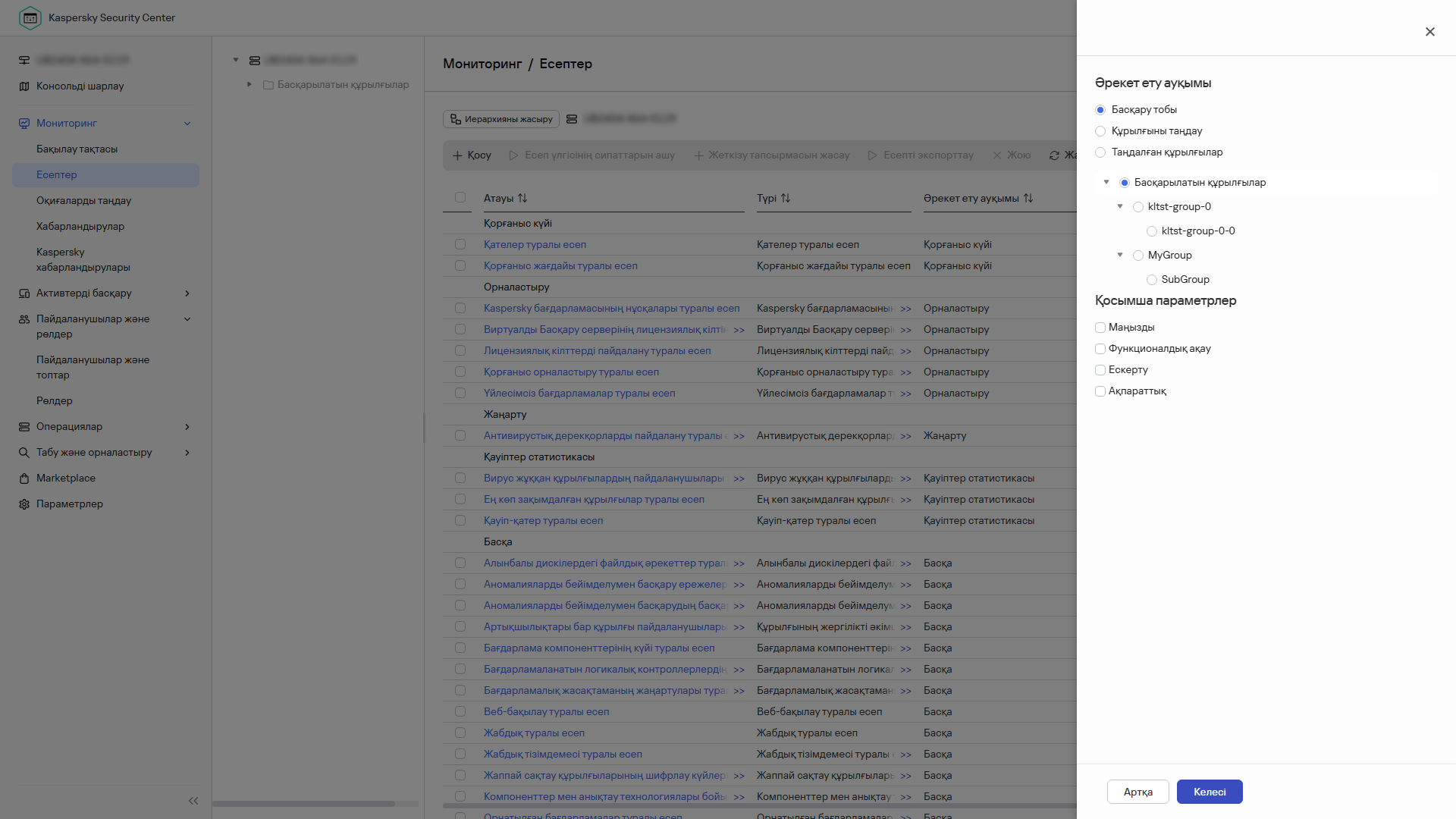Expand the Активтерді басқару sidebar section
The image size is (1456, 819).
click(x=187, y=293)
